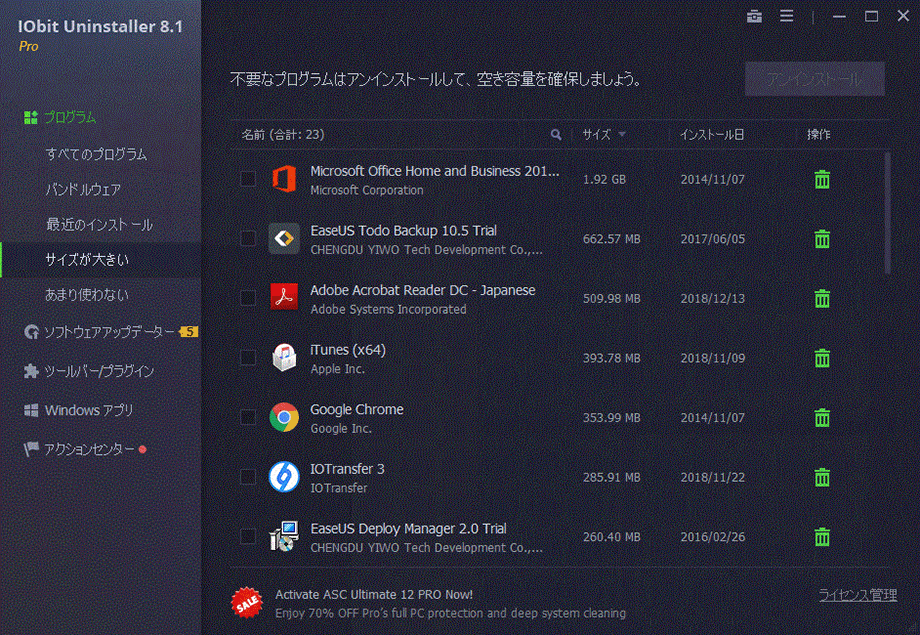The width and height of the screenshot is (920, 635).
Task: Click trash icon for EaseUS Todo Backup 10.5 Trial
Action: pyautogui.click(x=822, y=239)
